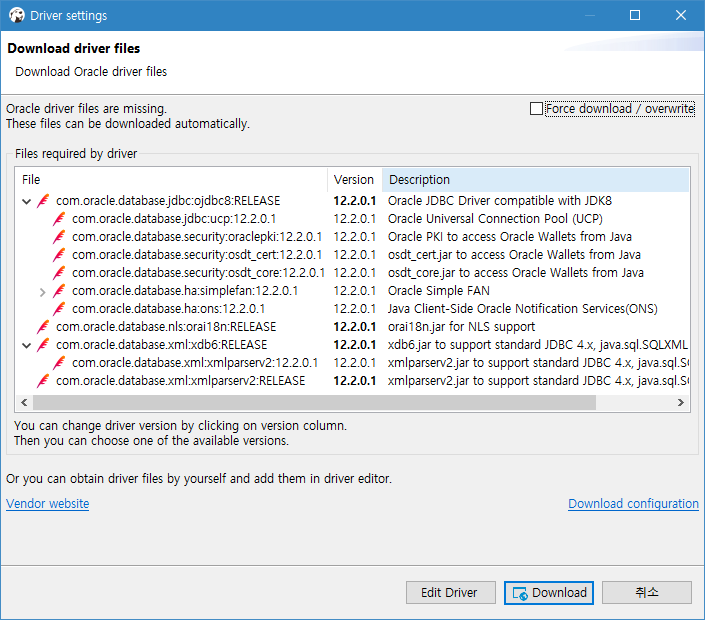Viewport: 705px width, 620px height.
Task: Select row com.oracle.database.xml:xmlparserv2:RELEASE
Action: (x=352, y=380)
